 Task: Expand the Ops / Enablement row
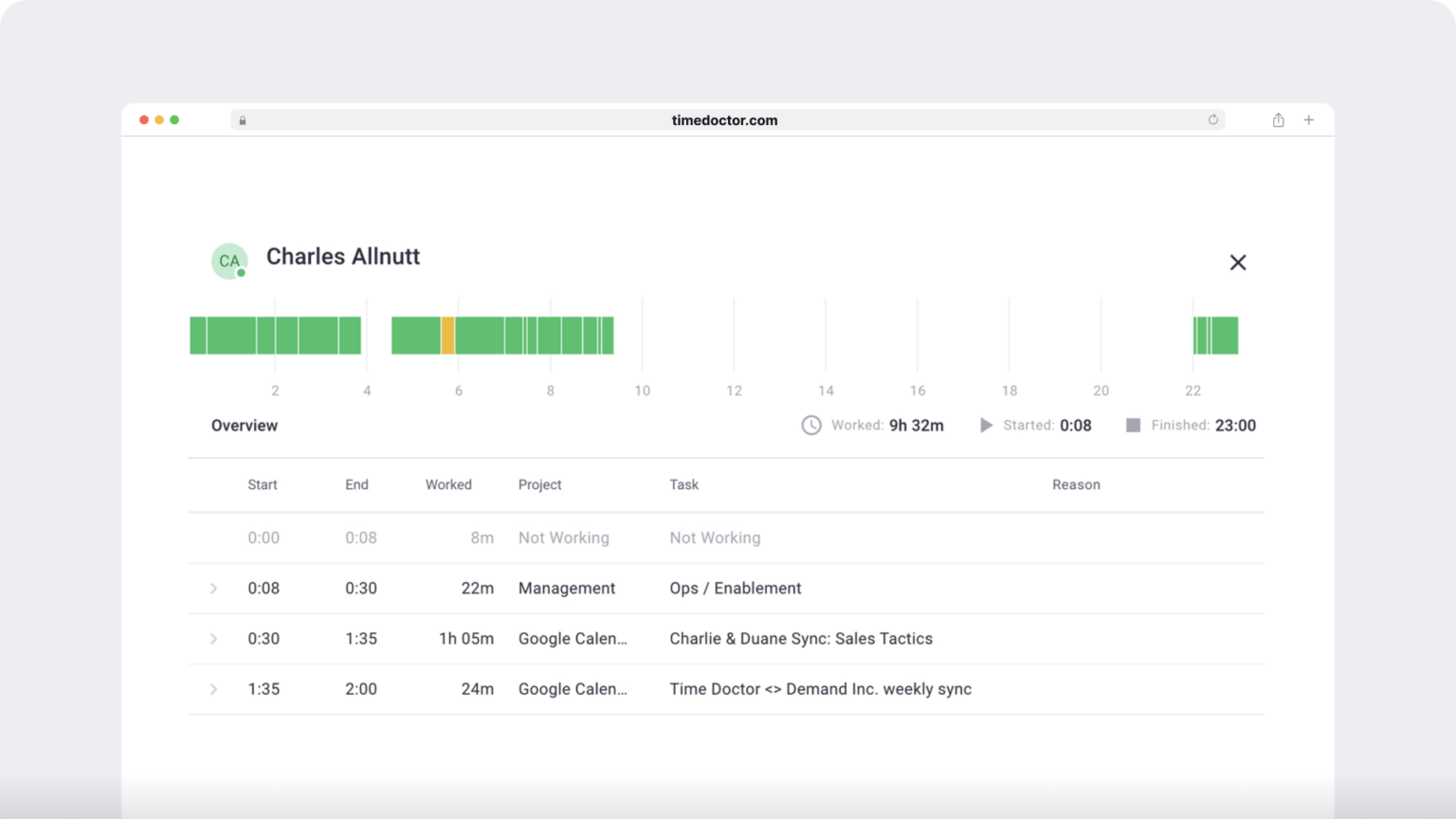pos(213,589)
